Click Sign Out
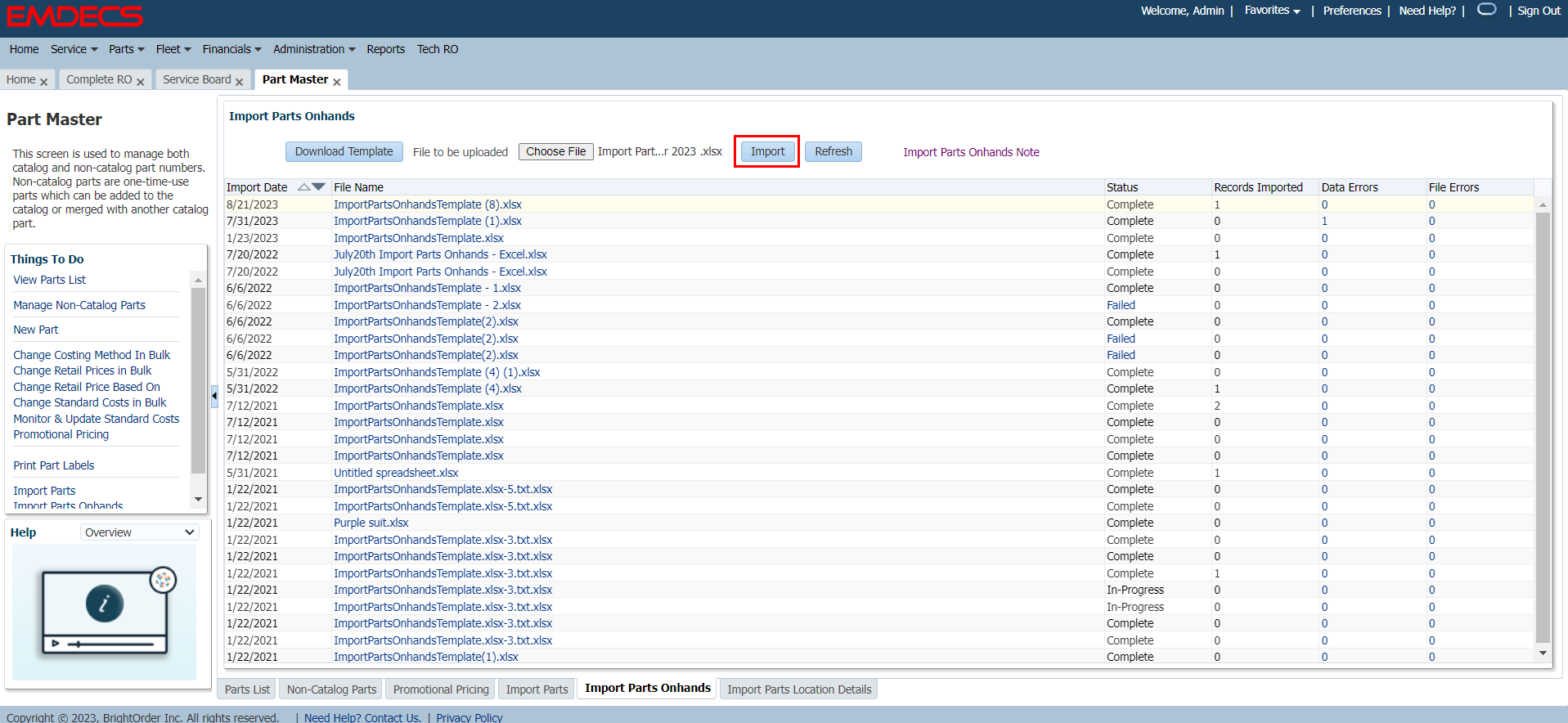This screenshot has width=1568, height=723. point(1539,11)
